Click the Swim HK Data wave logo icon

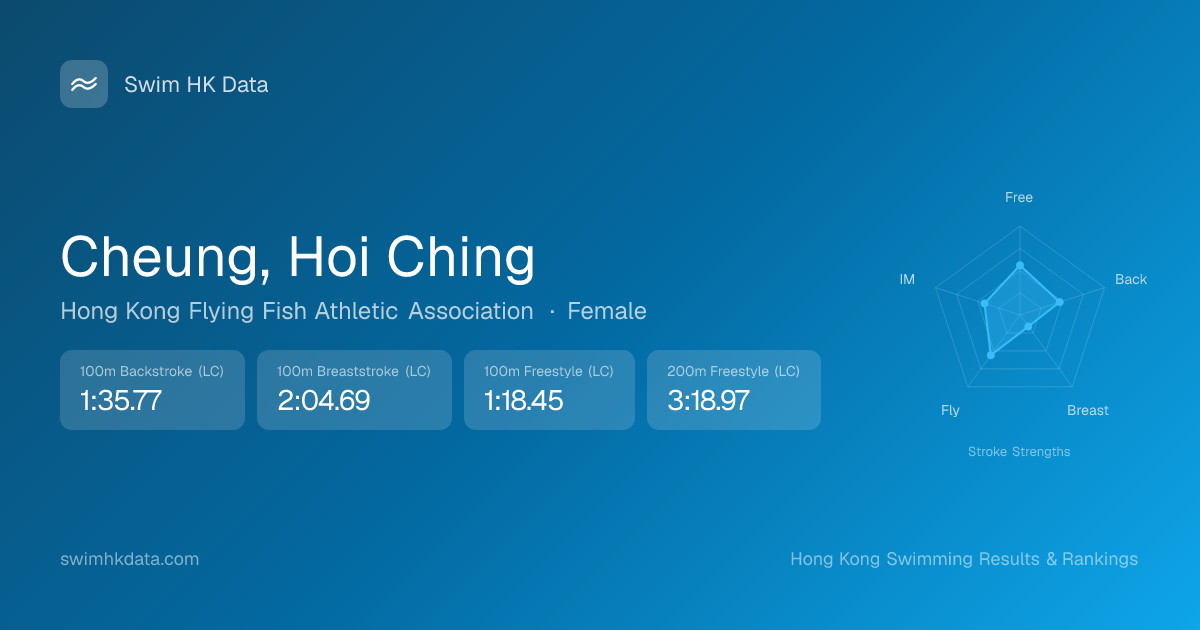(84, 84)
